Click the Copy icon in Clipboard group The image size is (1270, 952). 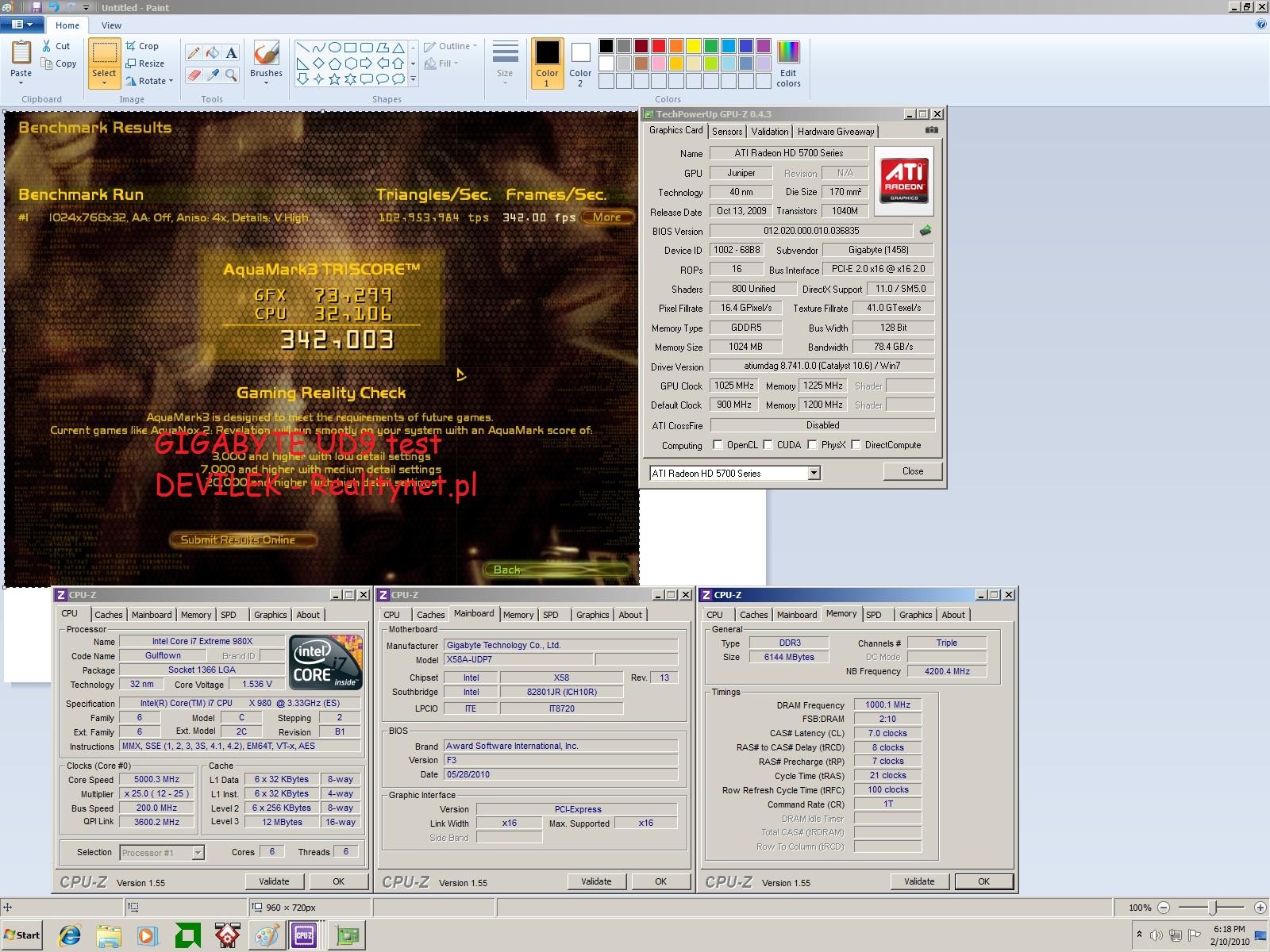(48, 63)
